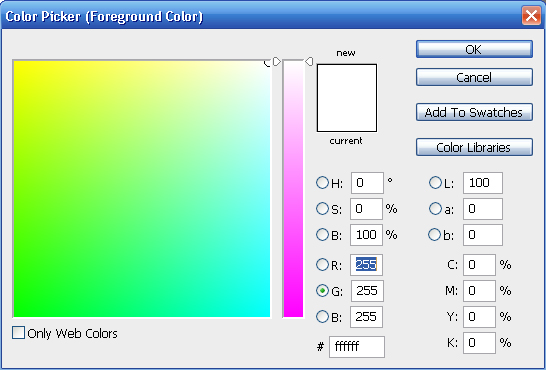Click the new color preview swatch
This screenshot has height=370, width=546.
[347, 81]
